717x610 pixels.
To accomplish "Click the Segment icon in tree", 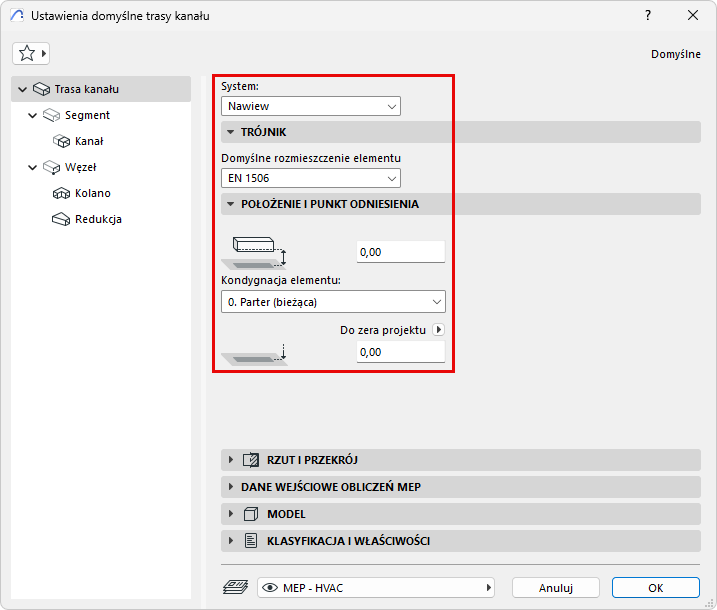I will (x=52, y=115).
